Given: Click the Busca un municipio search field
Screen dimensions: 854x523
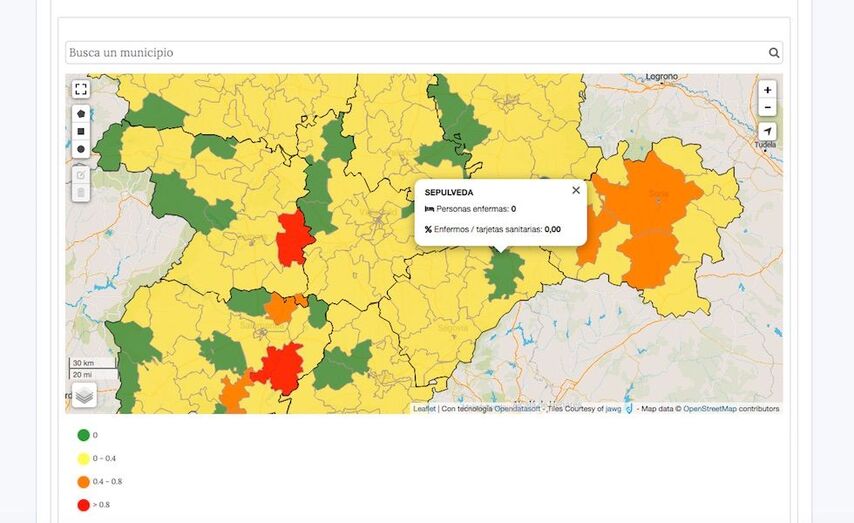Looking at the screenshot, I should [x=415, y=53].
